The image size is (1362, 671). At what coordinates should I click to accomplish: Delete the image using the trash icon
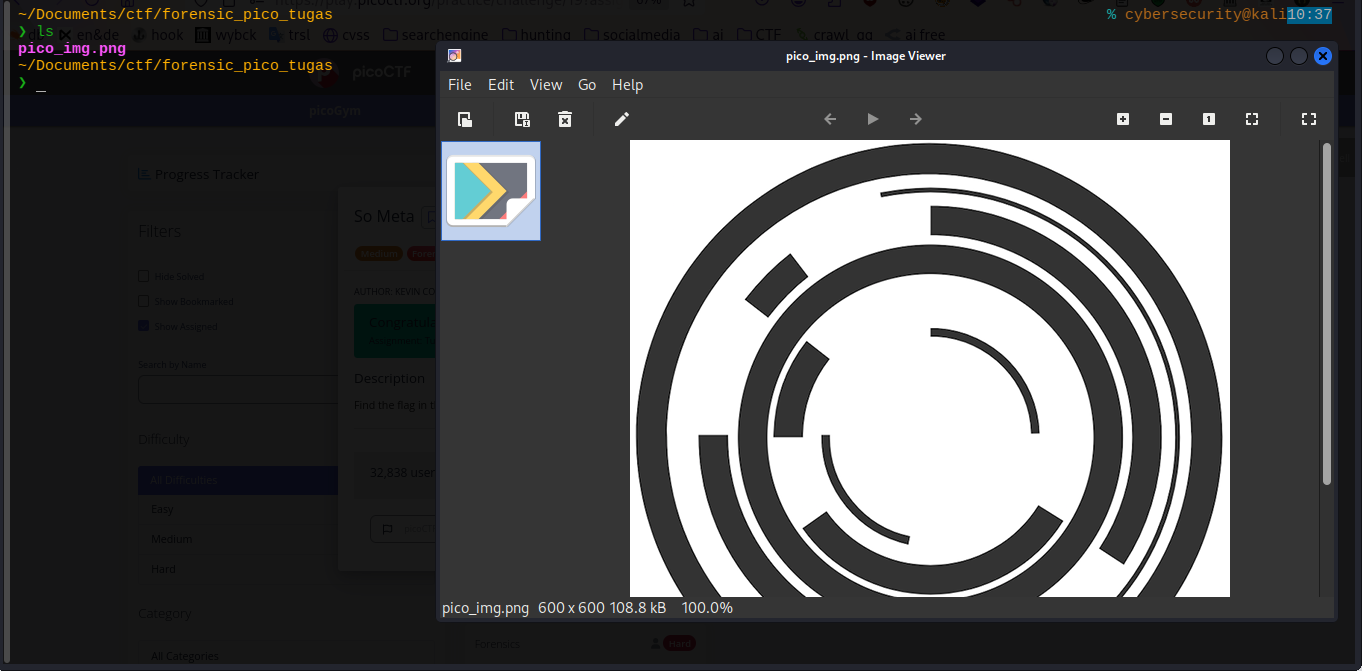click(565, 119)
